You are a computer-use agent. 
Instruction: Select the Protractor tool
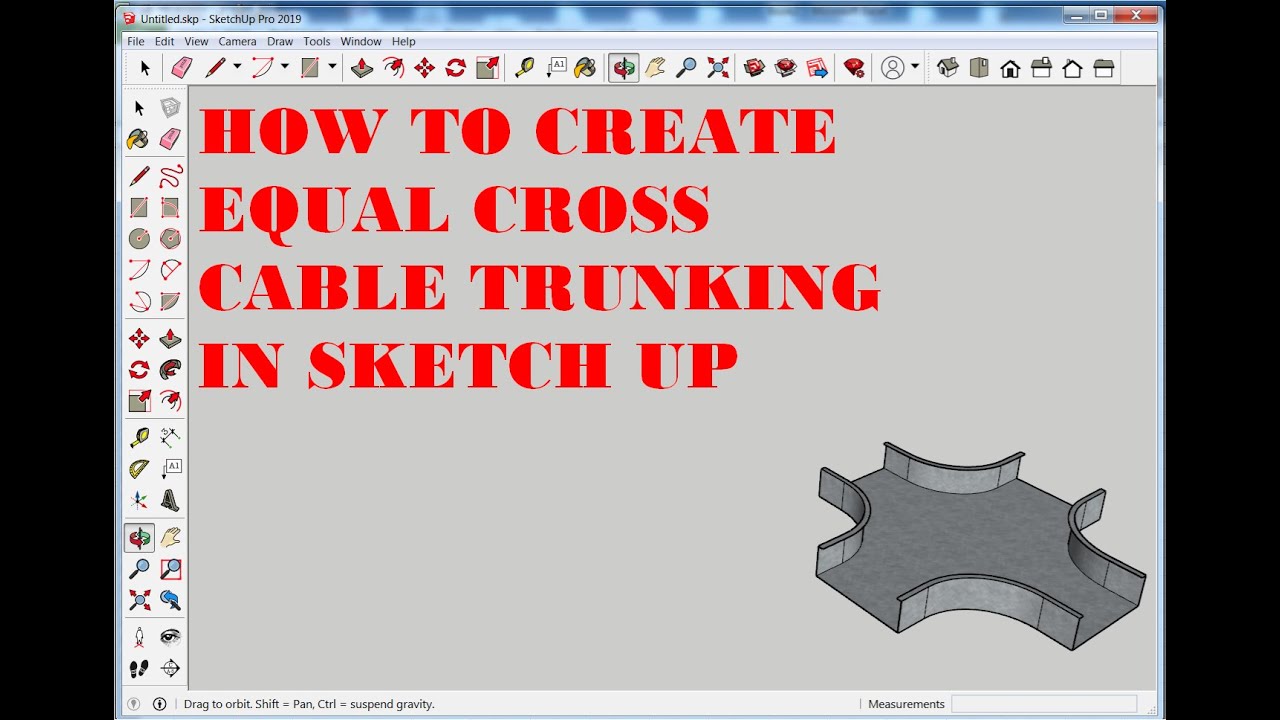click(139, 468)
